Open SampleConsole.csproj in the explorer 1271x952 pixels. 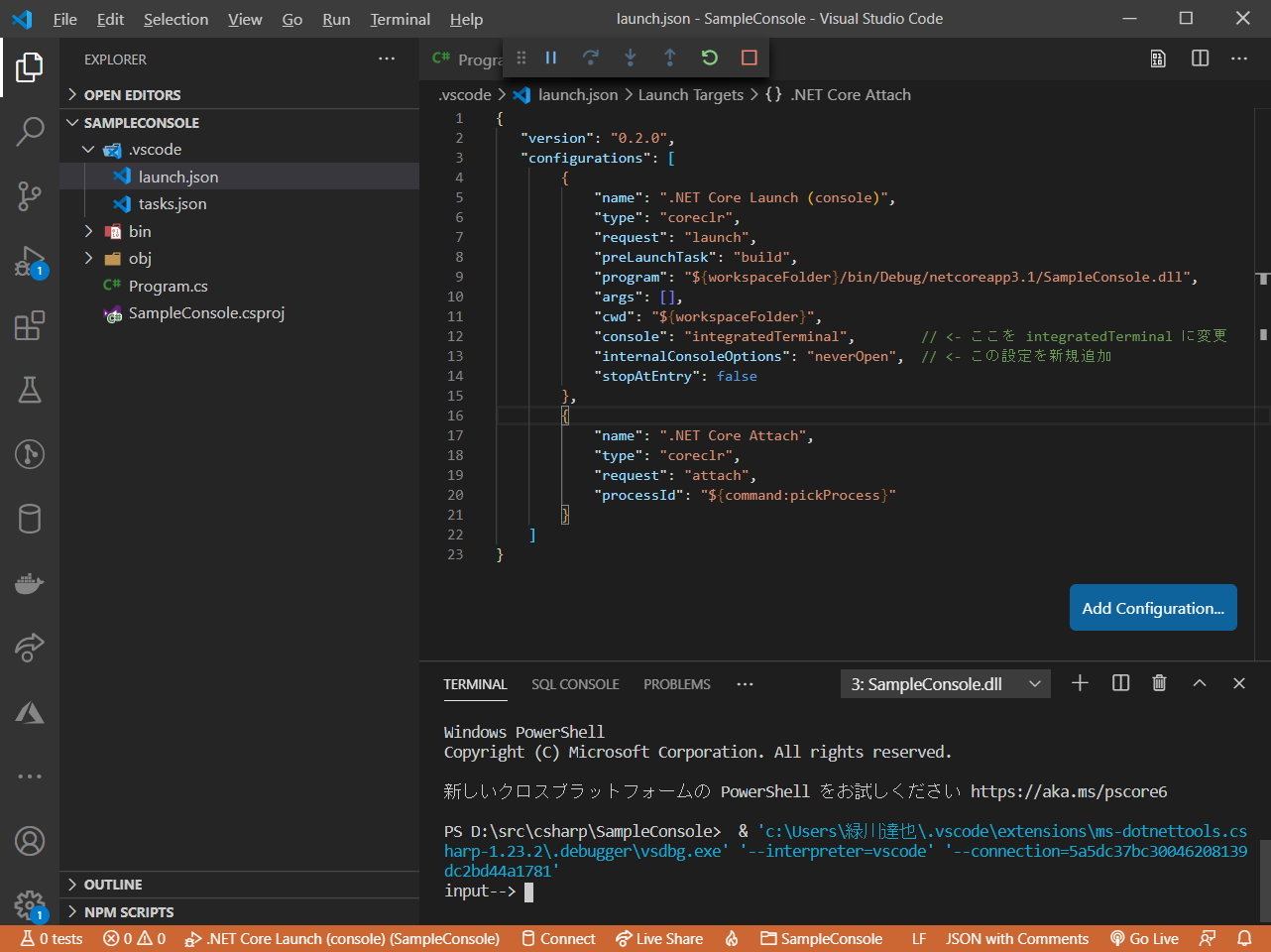click(x=239, y=313)
